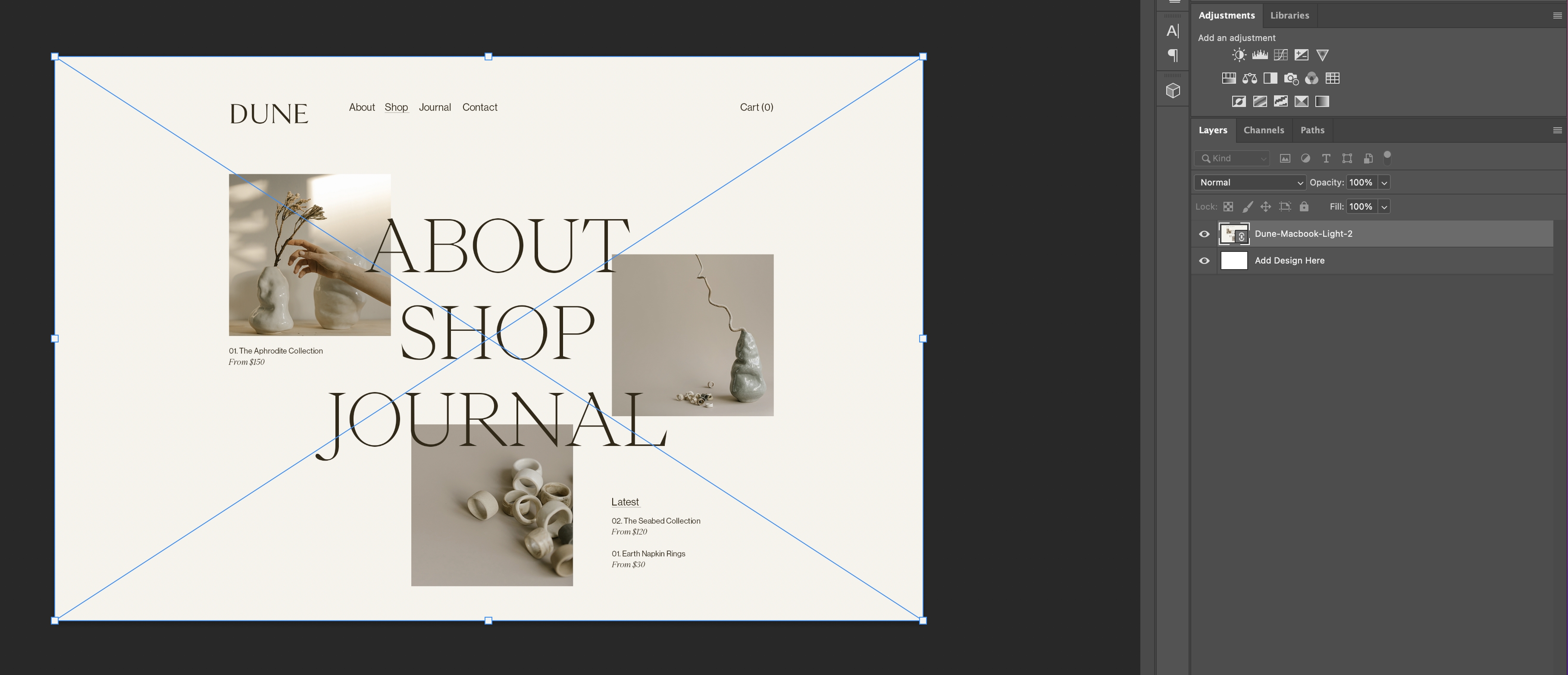Open the Kind filter dropdown

pos(1232,158)
